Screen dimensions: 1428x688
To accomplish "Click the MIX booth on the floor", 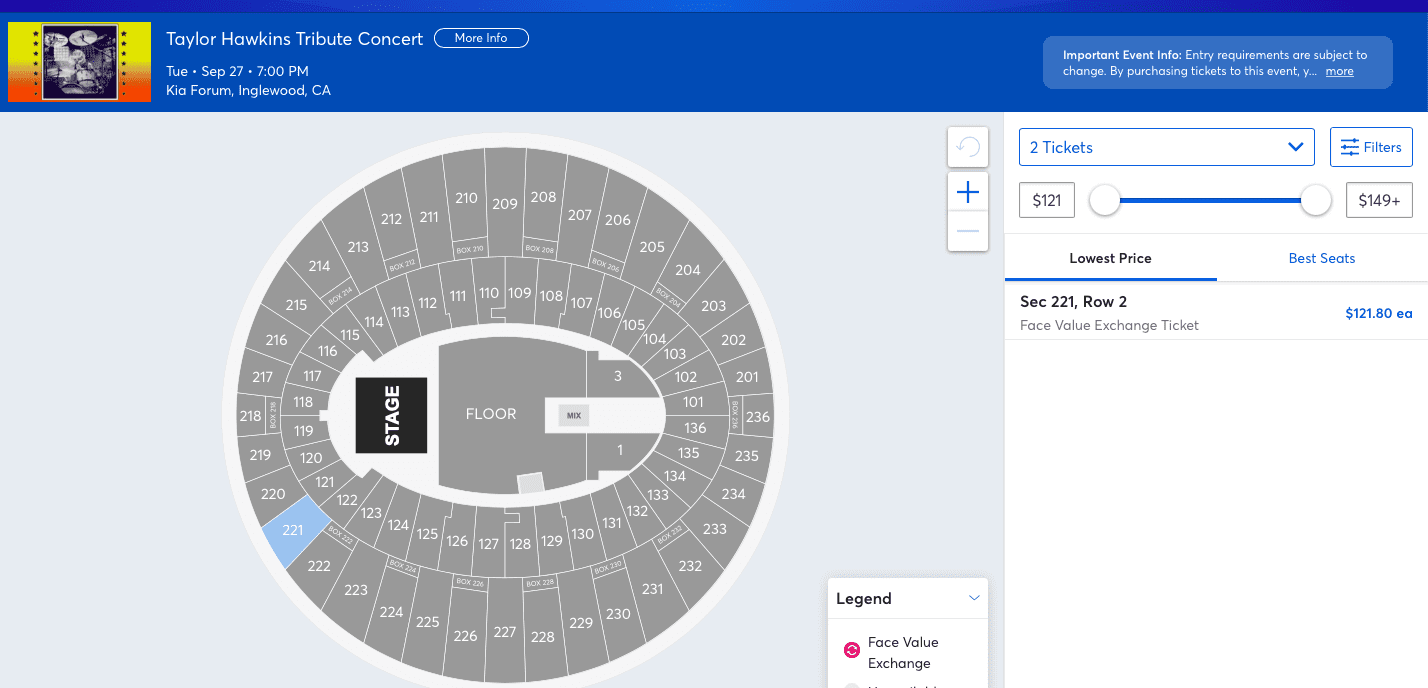I will coord(573,415).
